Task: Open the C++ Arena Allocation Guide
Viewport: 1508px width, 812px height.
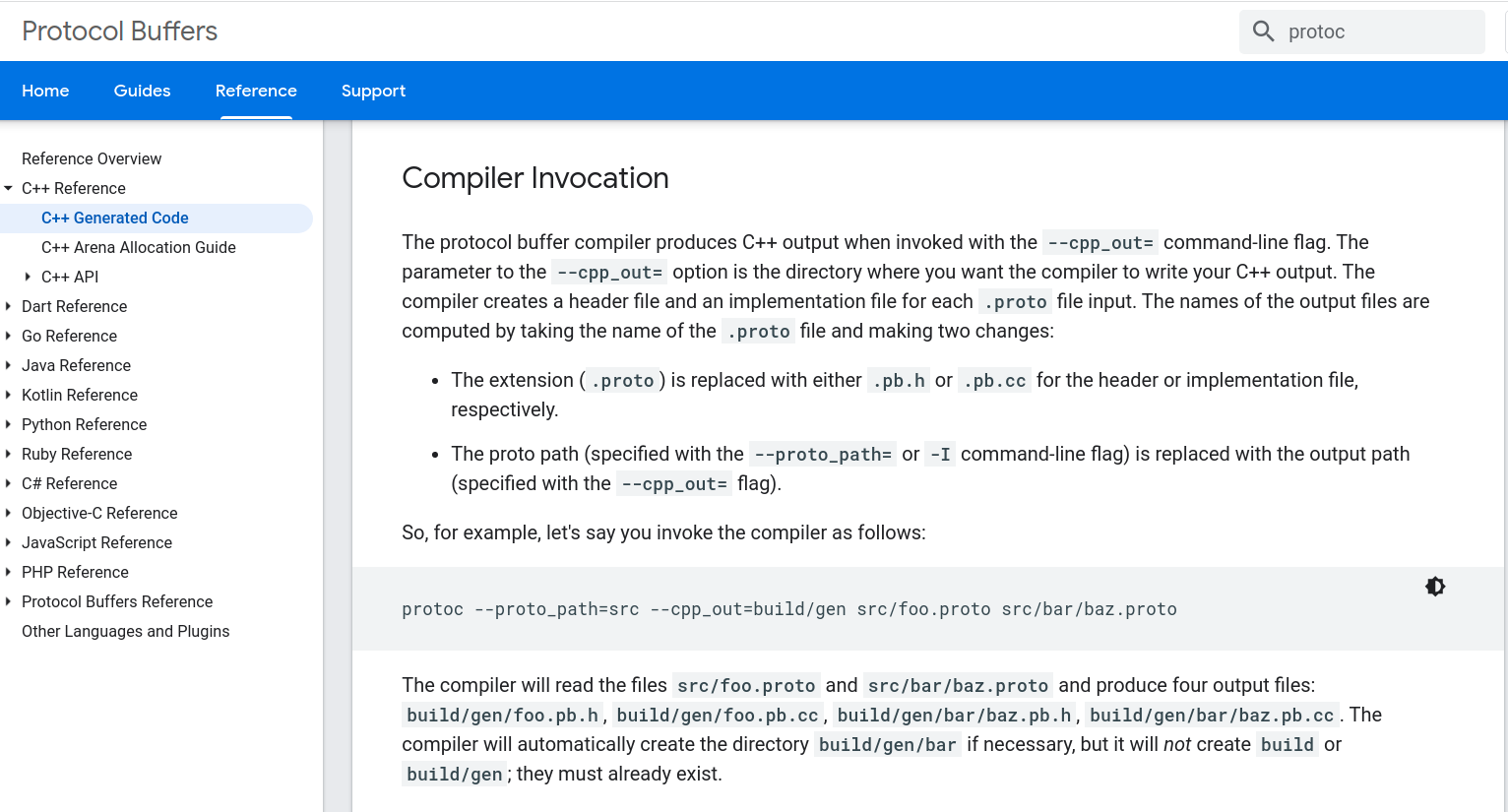Action: tap(138, 247)
